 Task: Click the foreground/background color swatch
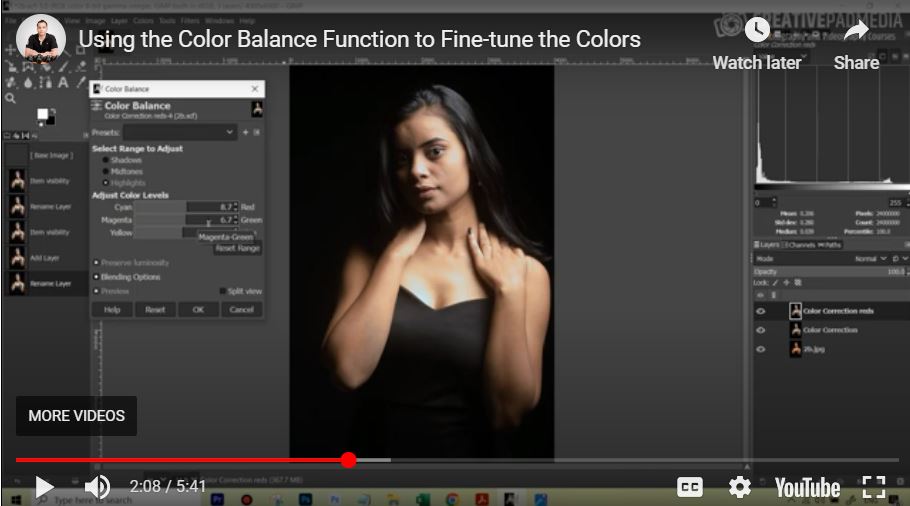46,116
